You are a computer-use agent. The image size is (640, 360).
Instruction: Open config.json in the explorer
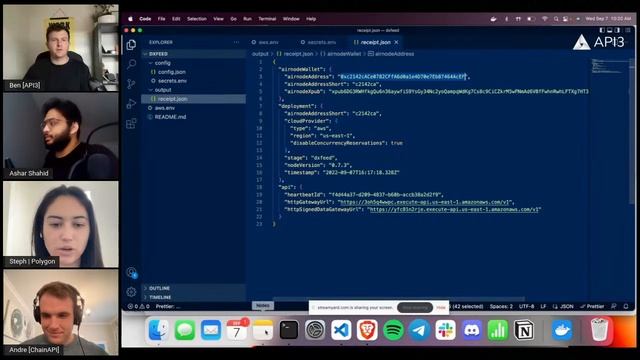(193, 72)
